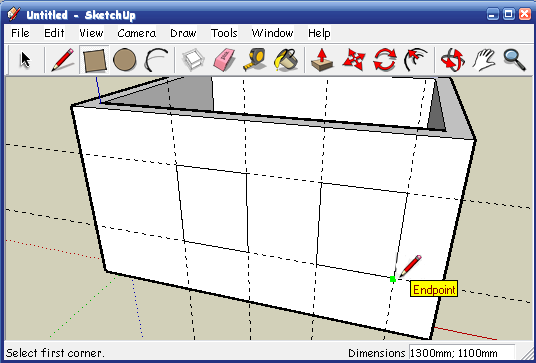
Task: Choose the Arc tool
Action: pos(156,60)
